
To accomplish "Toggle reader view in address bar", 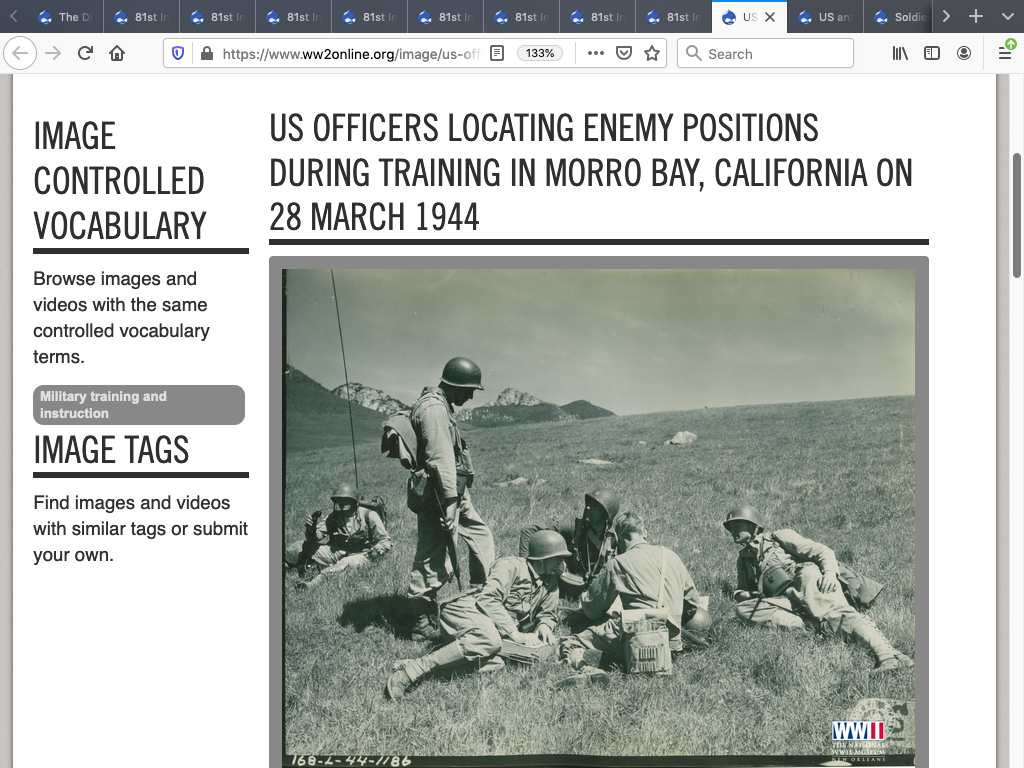I will point(497,54).
